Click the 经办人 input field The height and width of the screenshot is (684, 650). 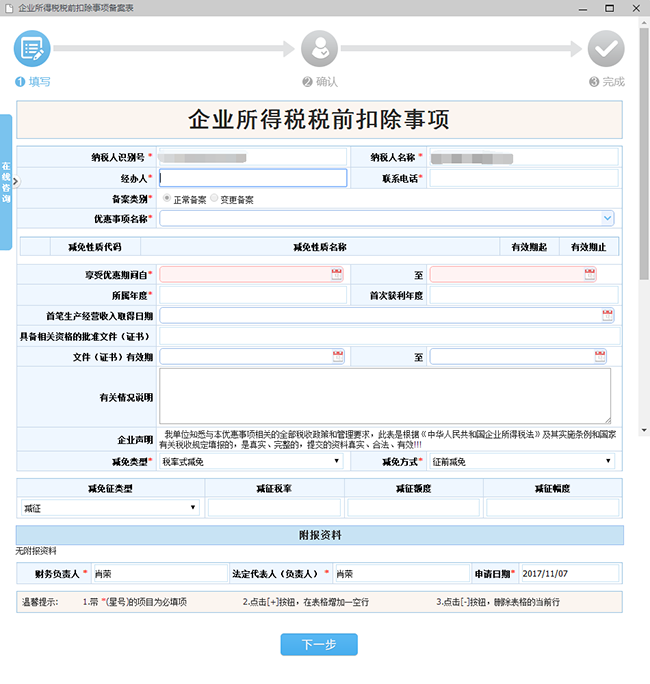253,178
